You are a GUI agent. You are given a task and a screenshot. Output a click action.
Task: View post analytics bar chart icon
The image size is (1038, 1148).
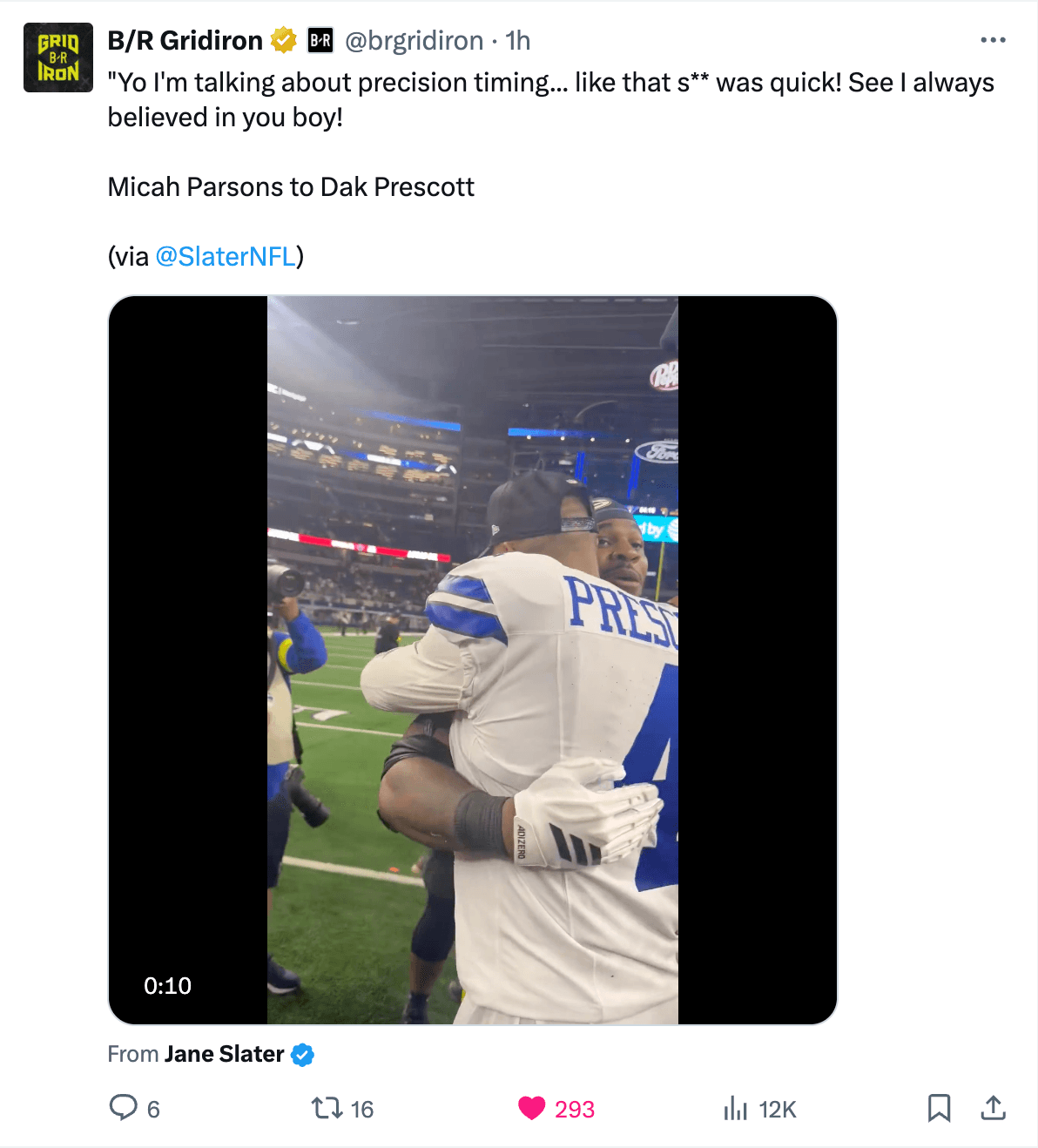tap(736, 1108)
